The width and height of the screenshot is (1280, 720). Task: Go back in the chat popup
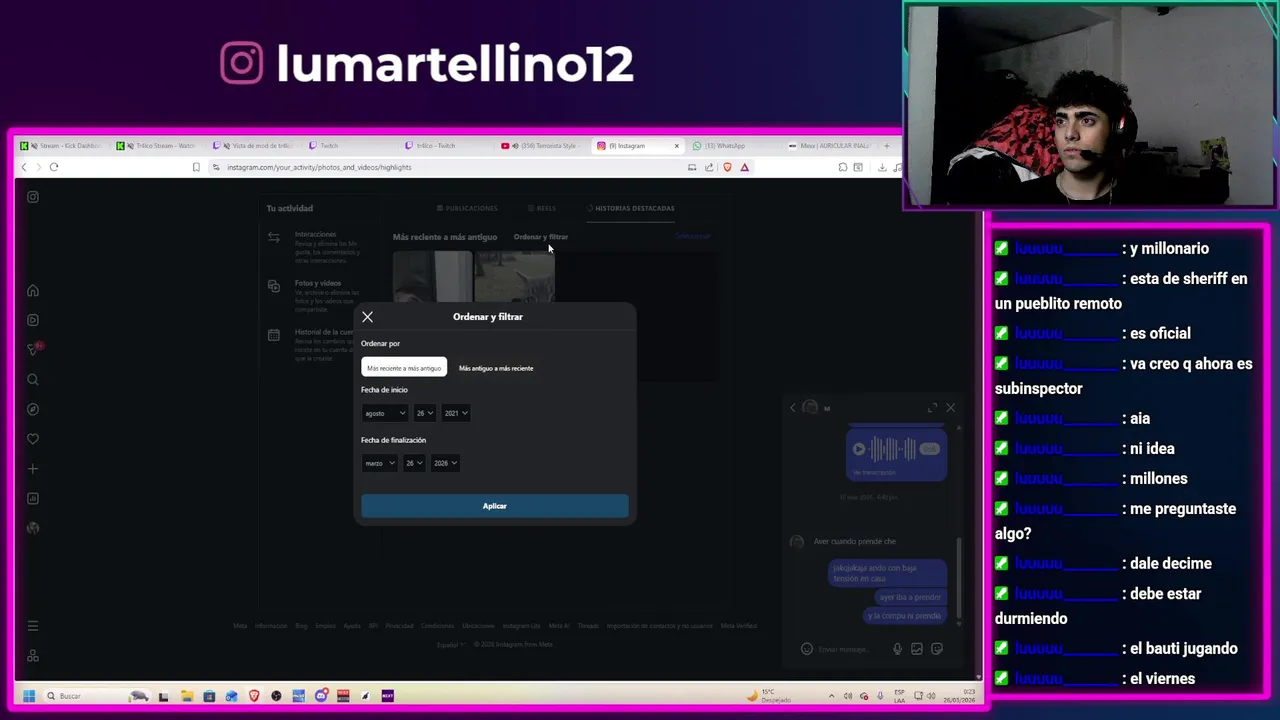coord(793,408)
